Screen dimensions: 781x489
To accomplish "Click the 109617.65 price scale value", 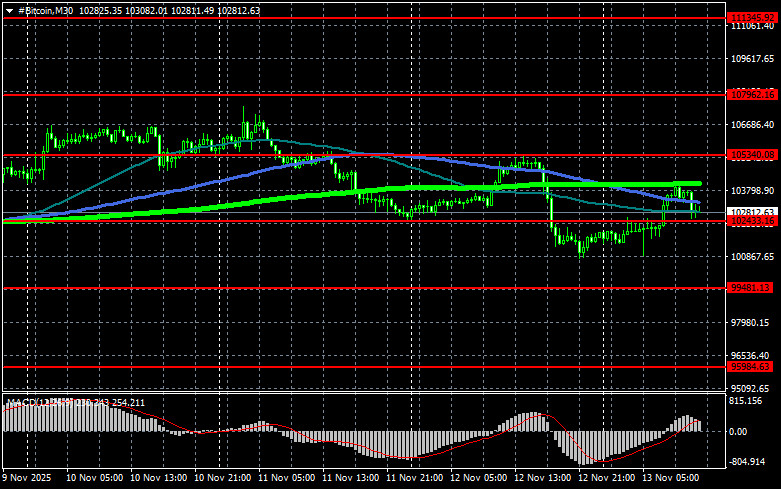I will click(x=752, y=59).
